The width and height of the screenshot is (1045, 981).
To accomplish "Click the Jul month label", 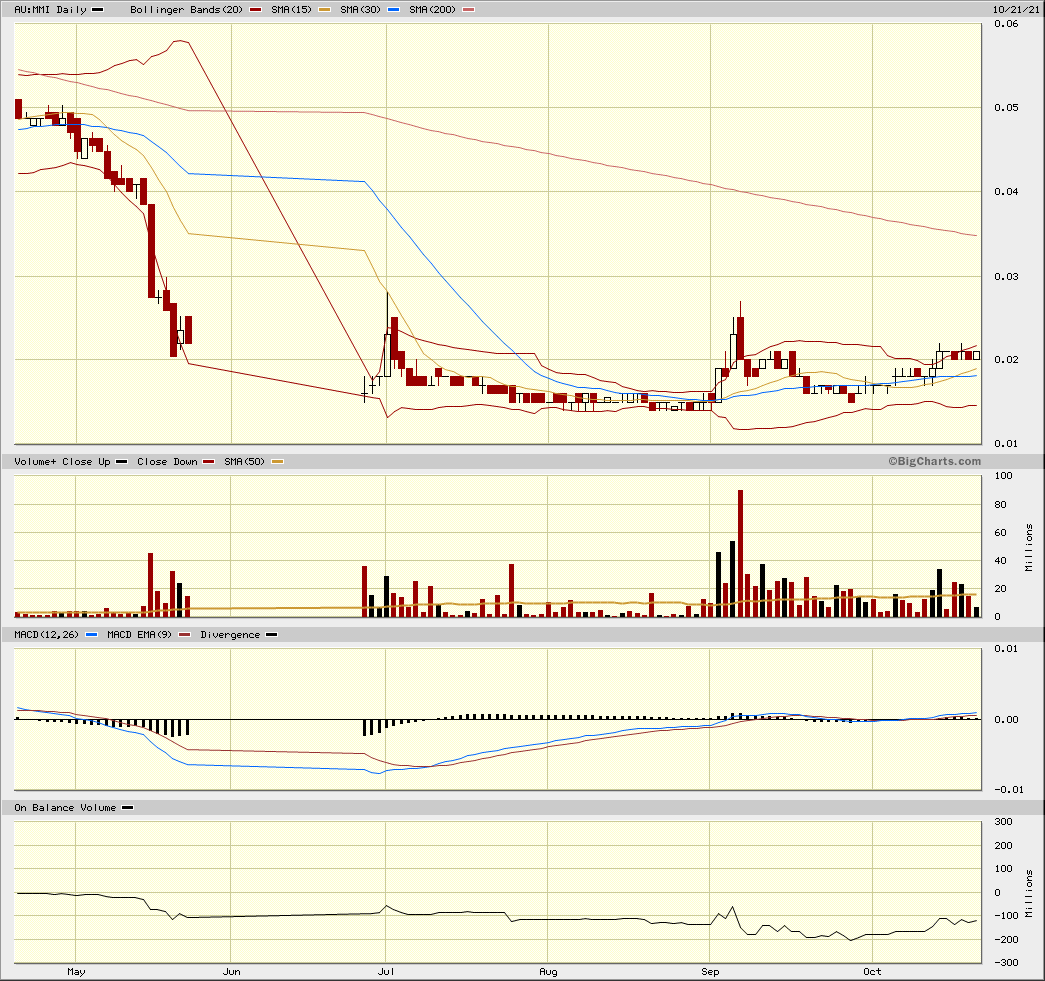I will tap(386, 972).
